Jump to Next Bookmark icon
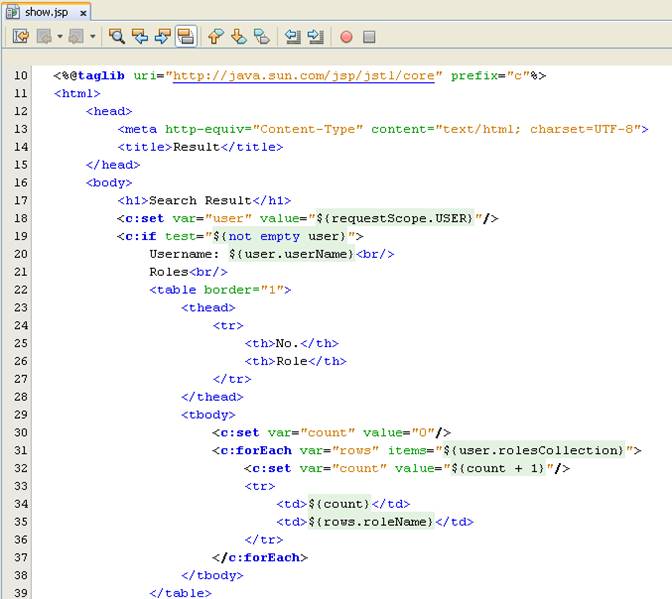The height and width of the screenshot is (599, 672). point(239,36)
